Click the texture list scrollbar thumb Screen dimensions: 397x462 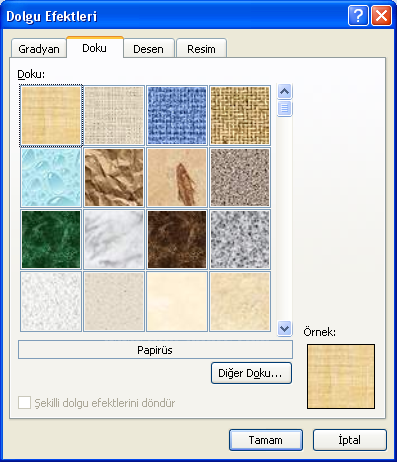tap(285, 108)
